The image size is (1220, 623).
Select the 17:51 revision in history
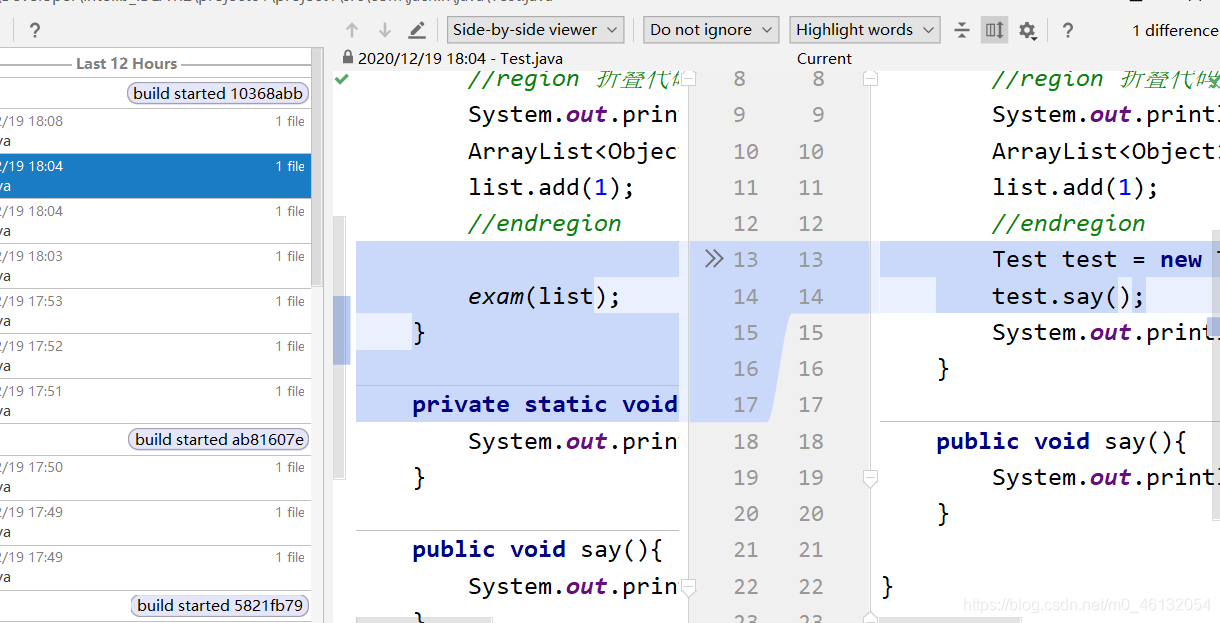point(155,401)
